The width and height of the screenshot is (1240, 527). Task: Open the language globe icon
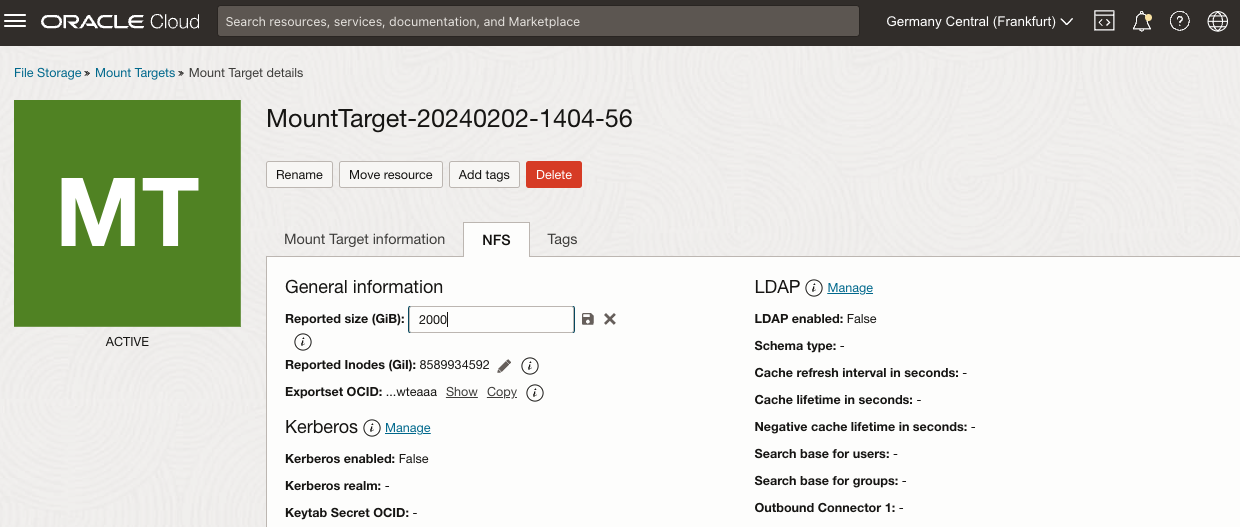[x=1217, y=21]
